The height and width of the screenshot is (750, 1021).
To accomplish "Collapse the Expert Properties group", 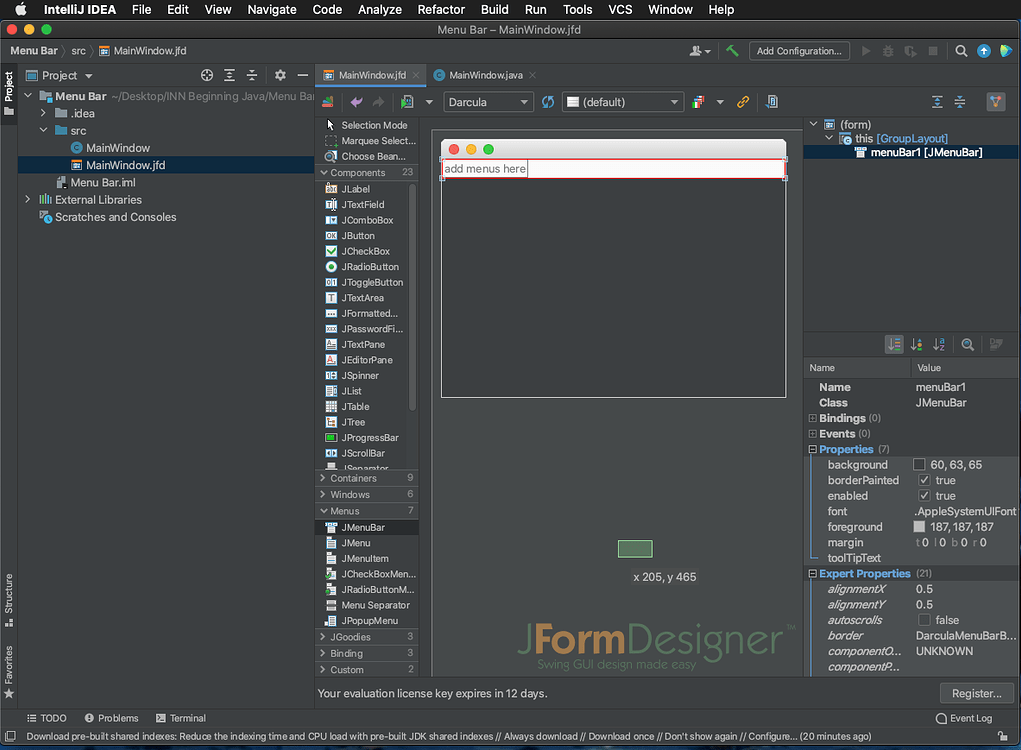I will click(x=813, y=574).
